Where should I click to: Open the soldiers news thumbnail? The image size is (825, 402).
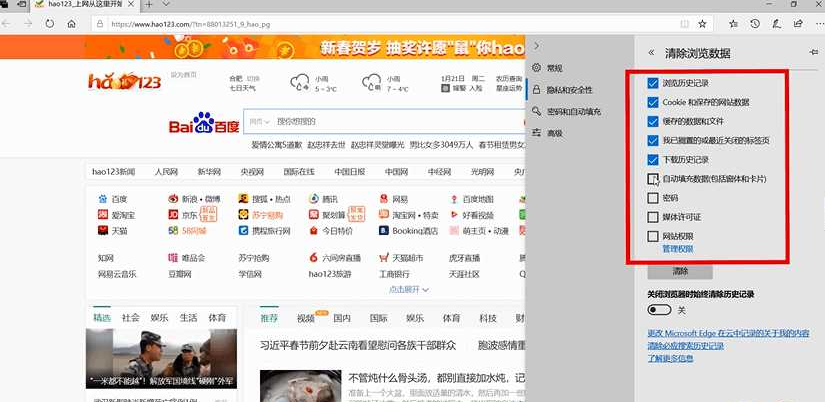tap(162, 359)
